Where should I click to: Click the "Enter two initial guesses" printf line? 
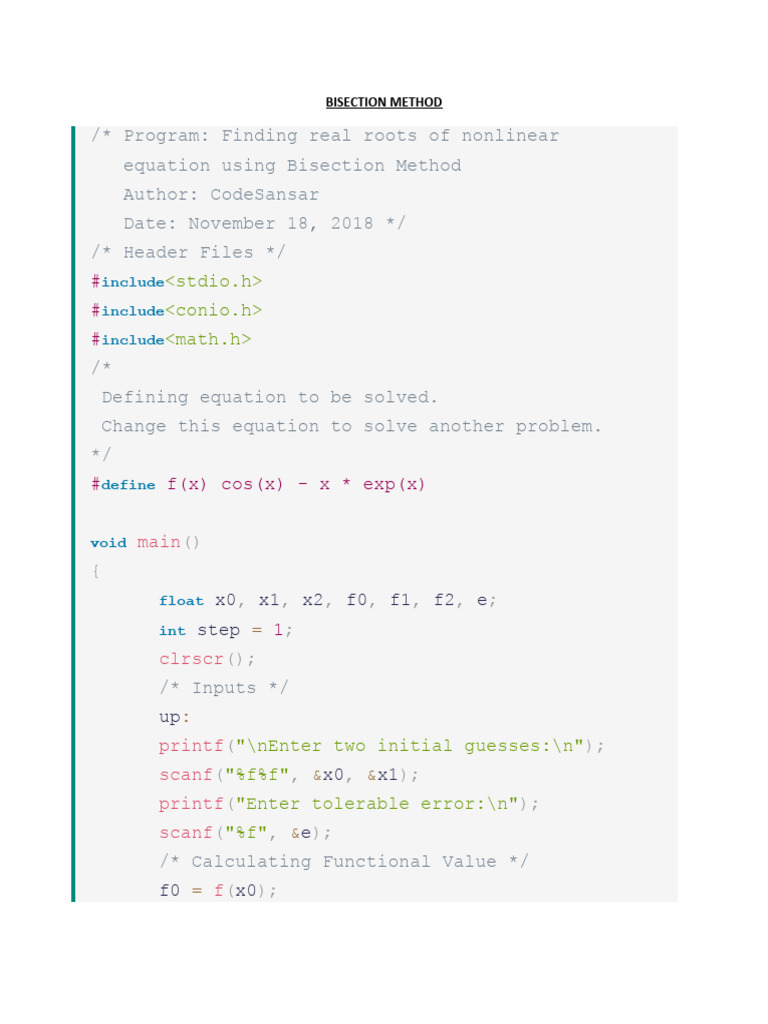pos(382,746)
